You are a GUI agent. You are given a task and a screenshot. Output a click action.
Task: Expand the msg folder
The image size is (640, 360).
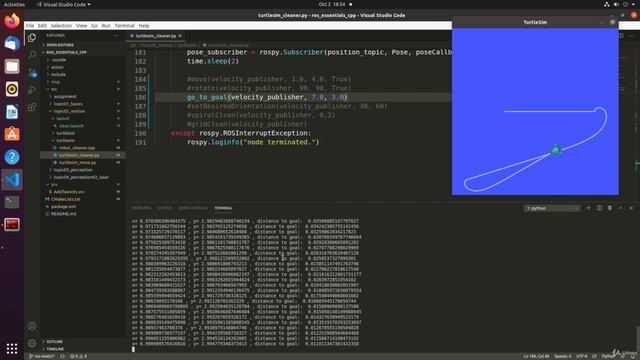[55, 82]
